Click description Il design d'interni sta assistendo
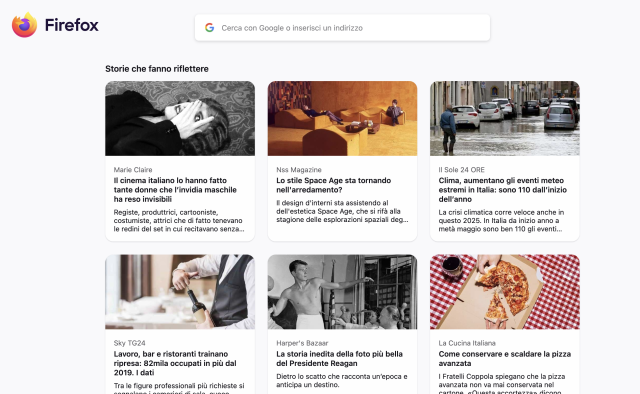This screenshot has height=394, width=640. pos(342,211)
